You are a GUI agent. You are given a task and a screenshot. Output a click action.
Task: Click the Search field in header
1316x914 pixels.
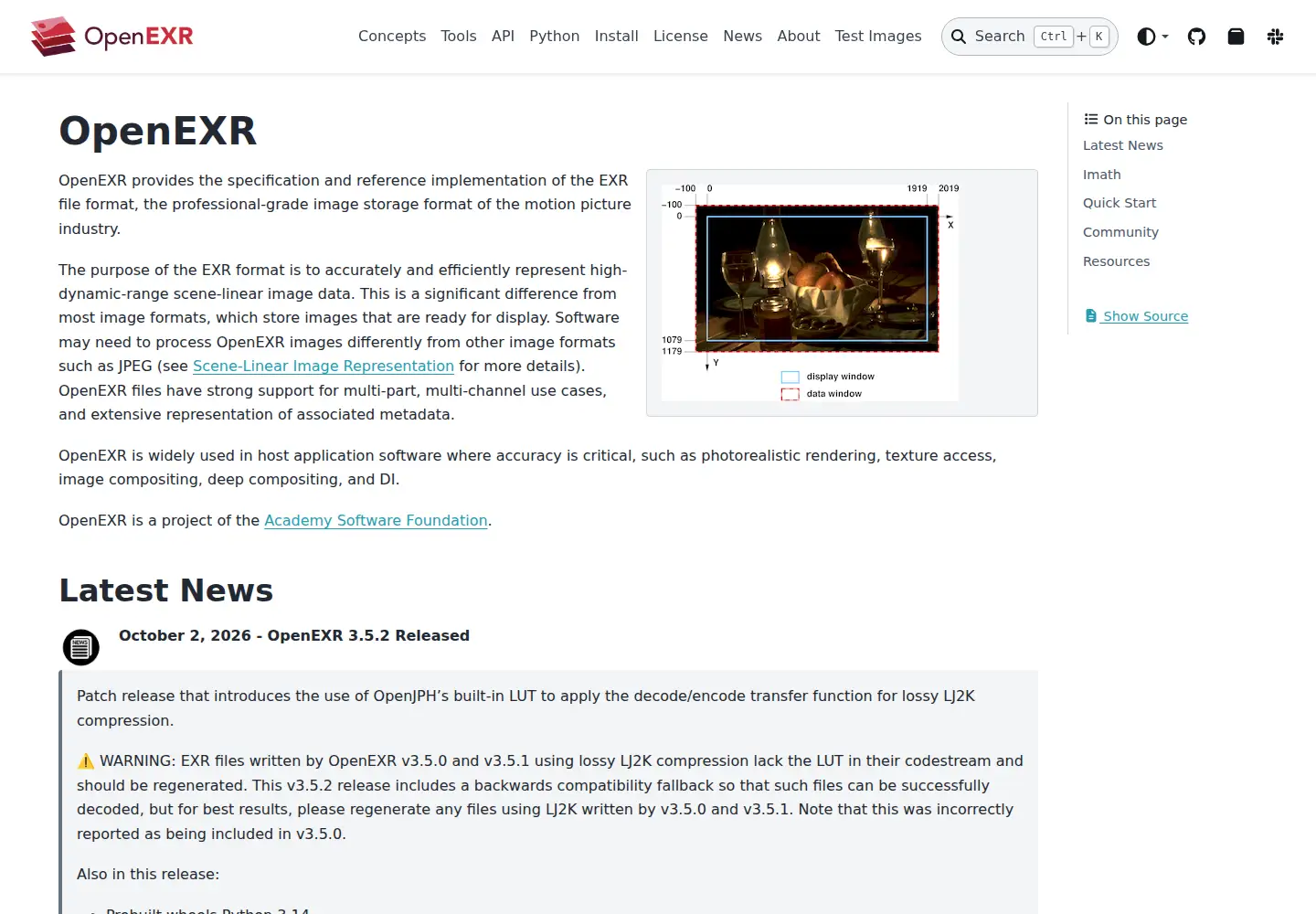pyautogui.click(x=1029, y=37)
